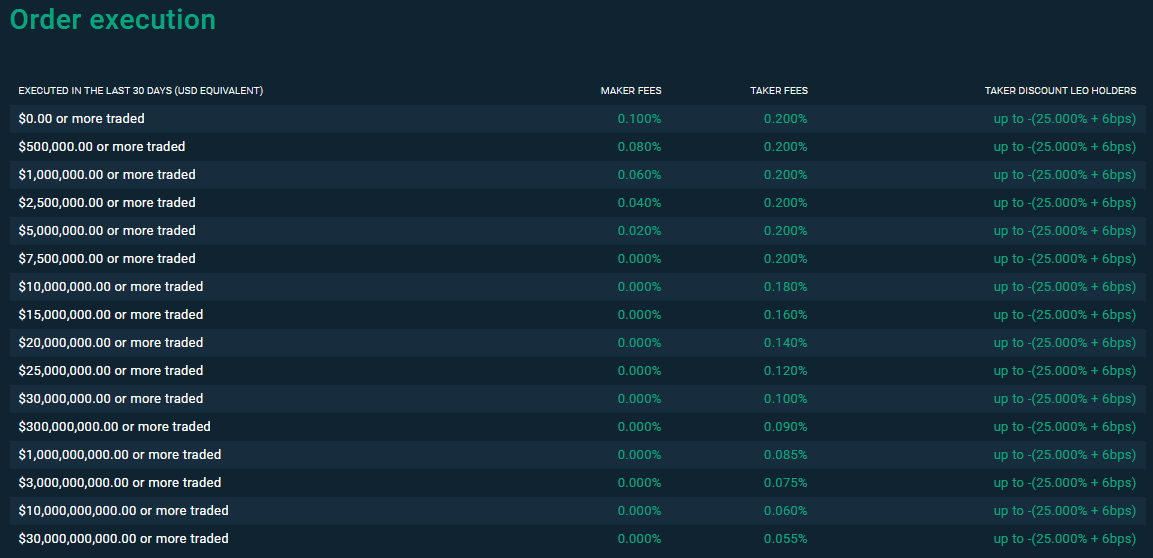The width and height of the screenshot is (1153, 558).
Task: Click the 0.120% taker fee value
Action: pos(785,371)
